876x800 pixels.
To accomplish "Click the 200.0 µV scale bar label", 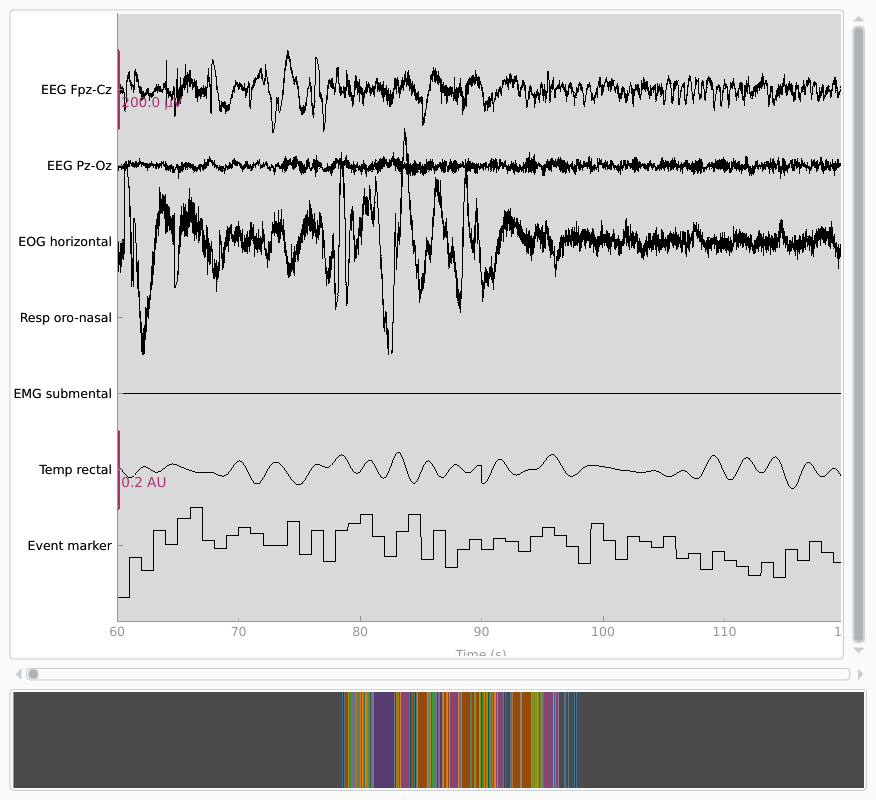I will [151, 102].
